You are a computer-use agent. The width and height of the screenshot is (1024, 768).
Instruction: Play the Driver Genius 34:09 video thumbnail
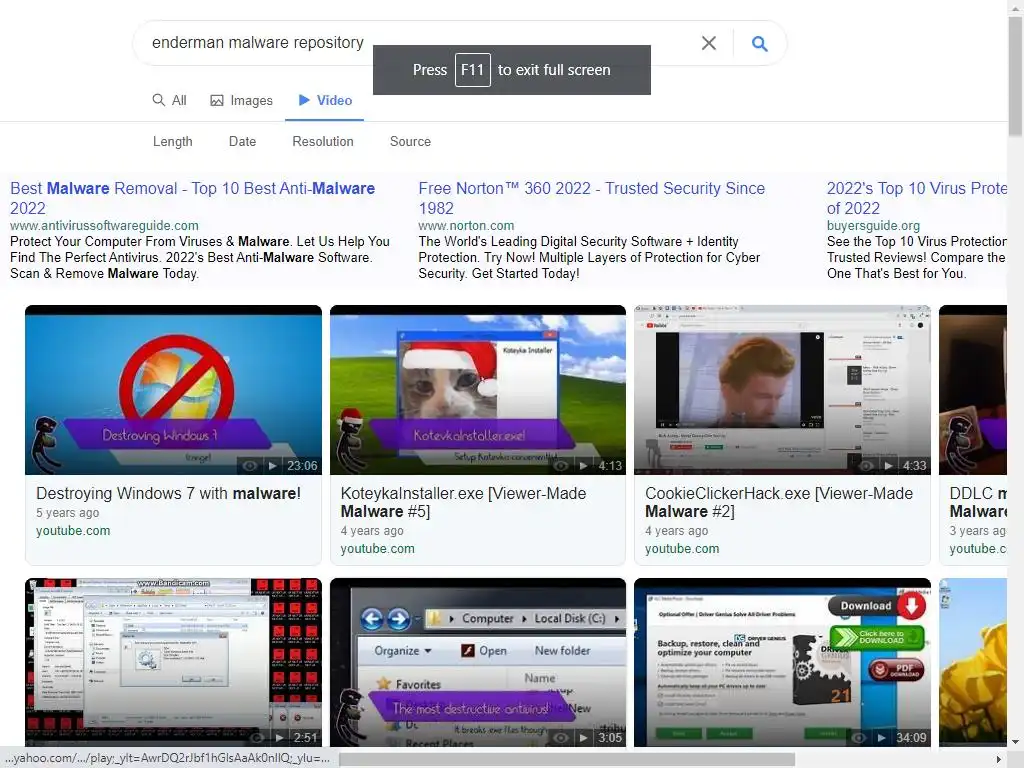[782, 662]
